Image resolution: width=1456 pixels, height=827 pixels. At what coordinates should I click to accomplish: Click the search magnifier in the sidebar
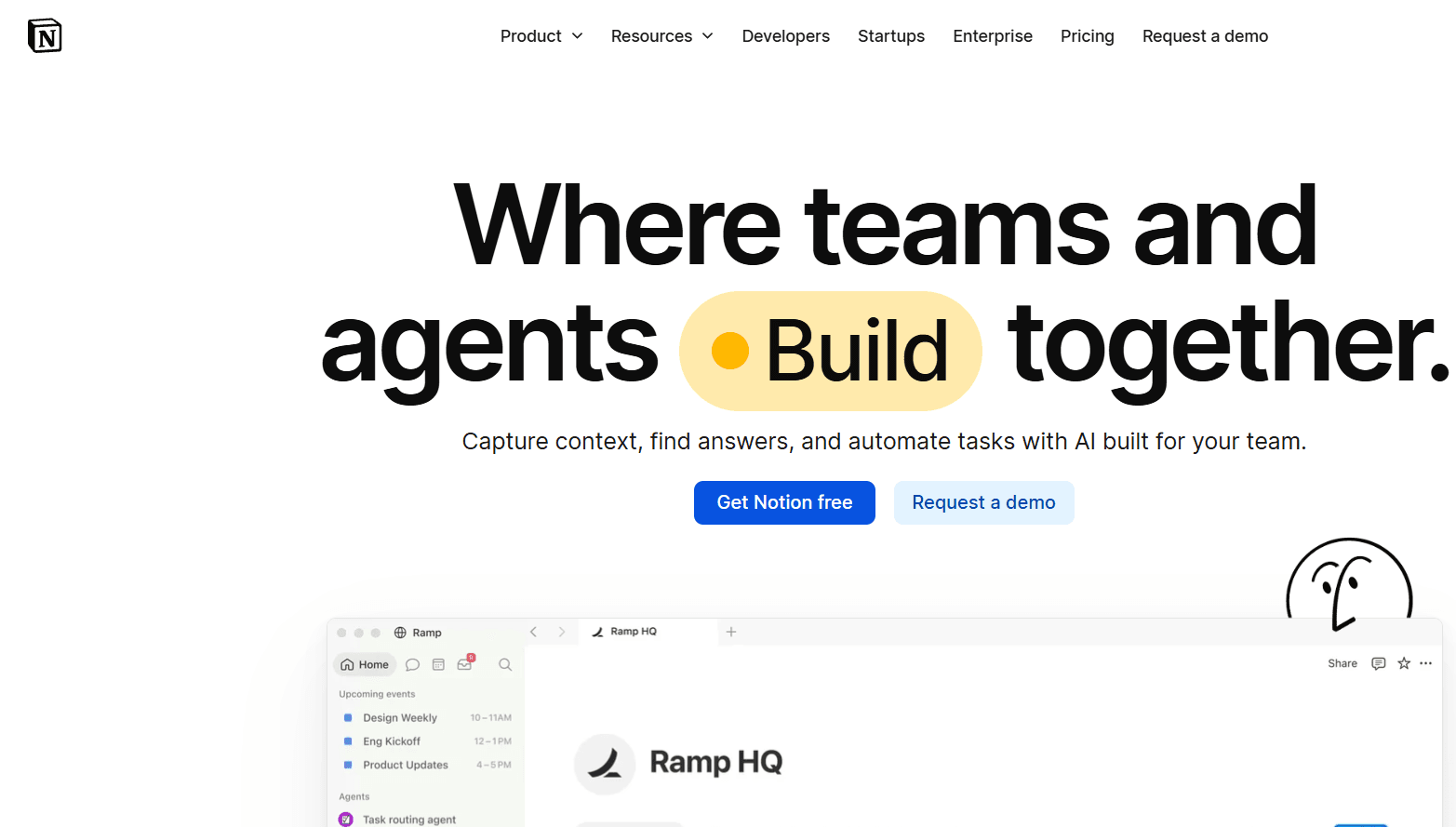point(505,664)
